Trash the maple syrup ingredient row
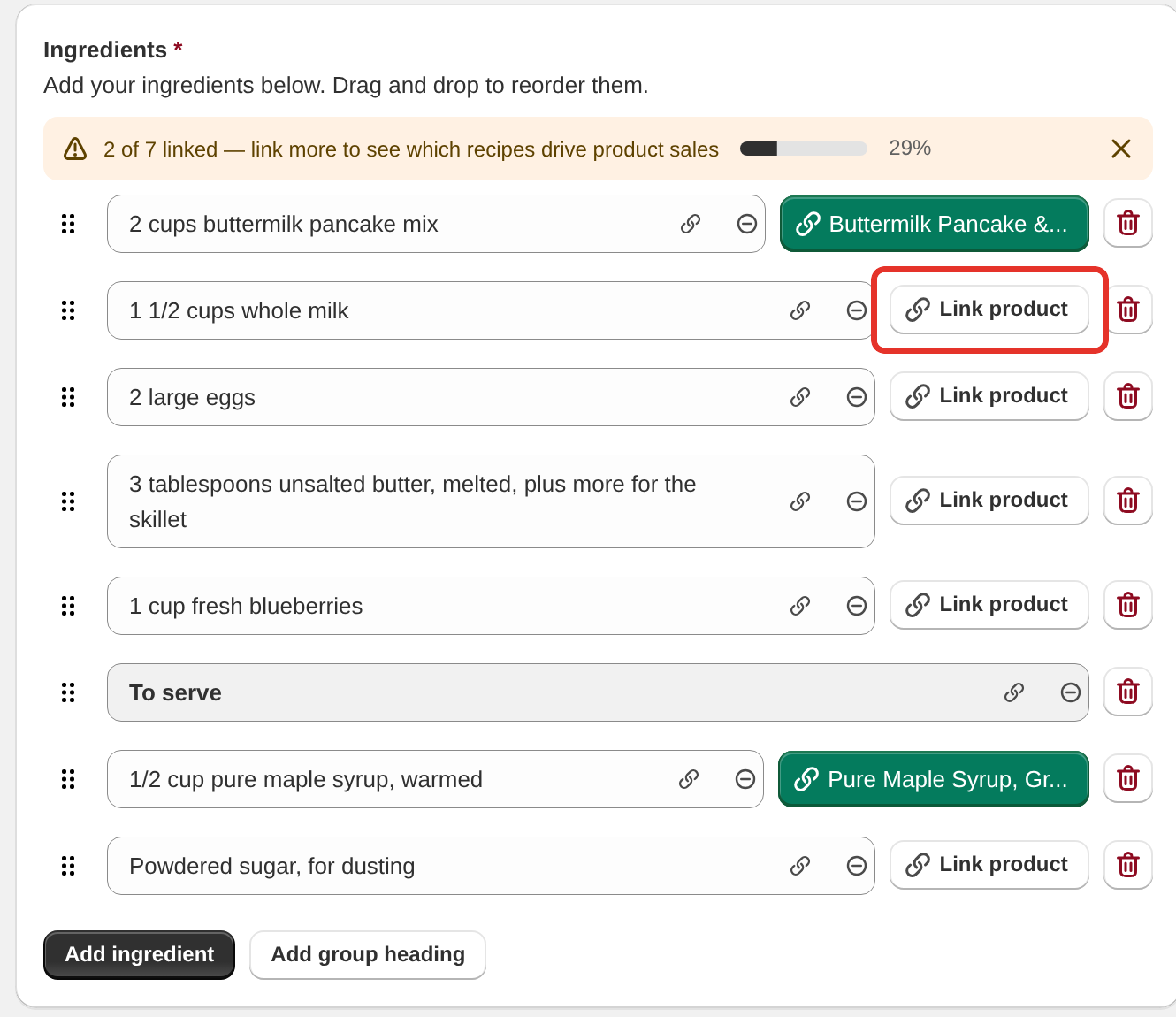Image resolution: width=1176 pixels, height=1017 pixels. click(x=1127, y=778)
